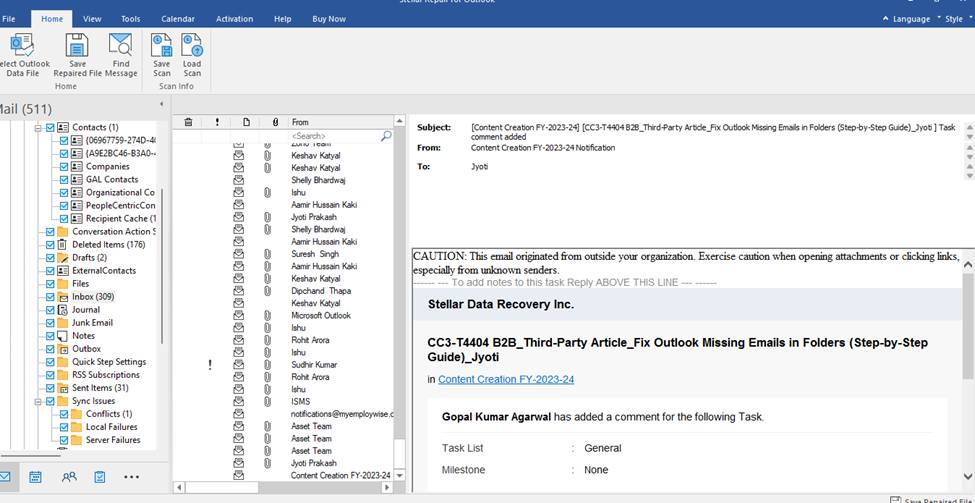Screen dimensions: 975x503
Task: Click the attachment paperclip column header
Action: [x=275, y=122]
